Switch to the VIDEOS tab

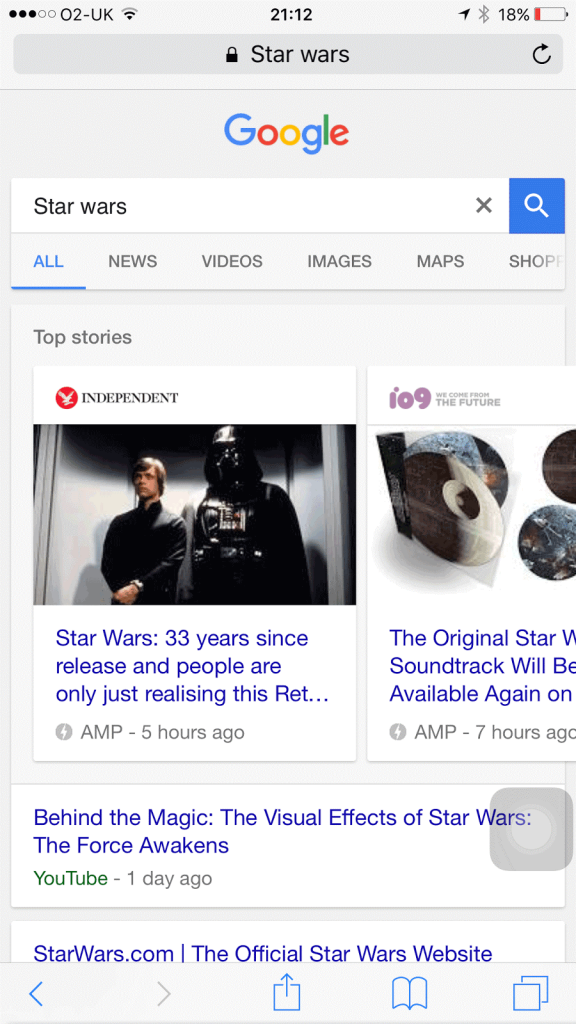point(232,262)
